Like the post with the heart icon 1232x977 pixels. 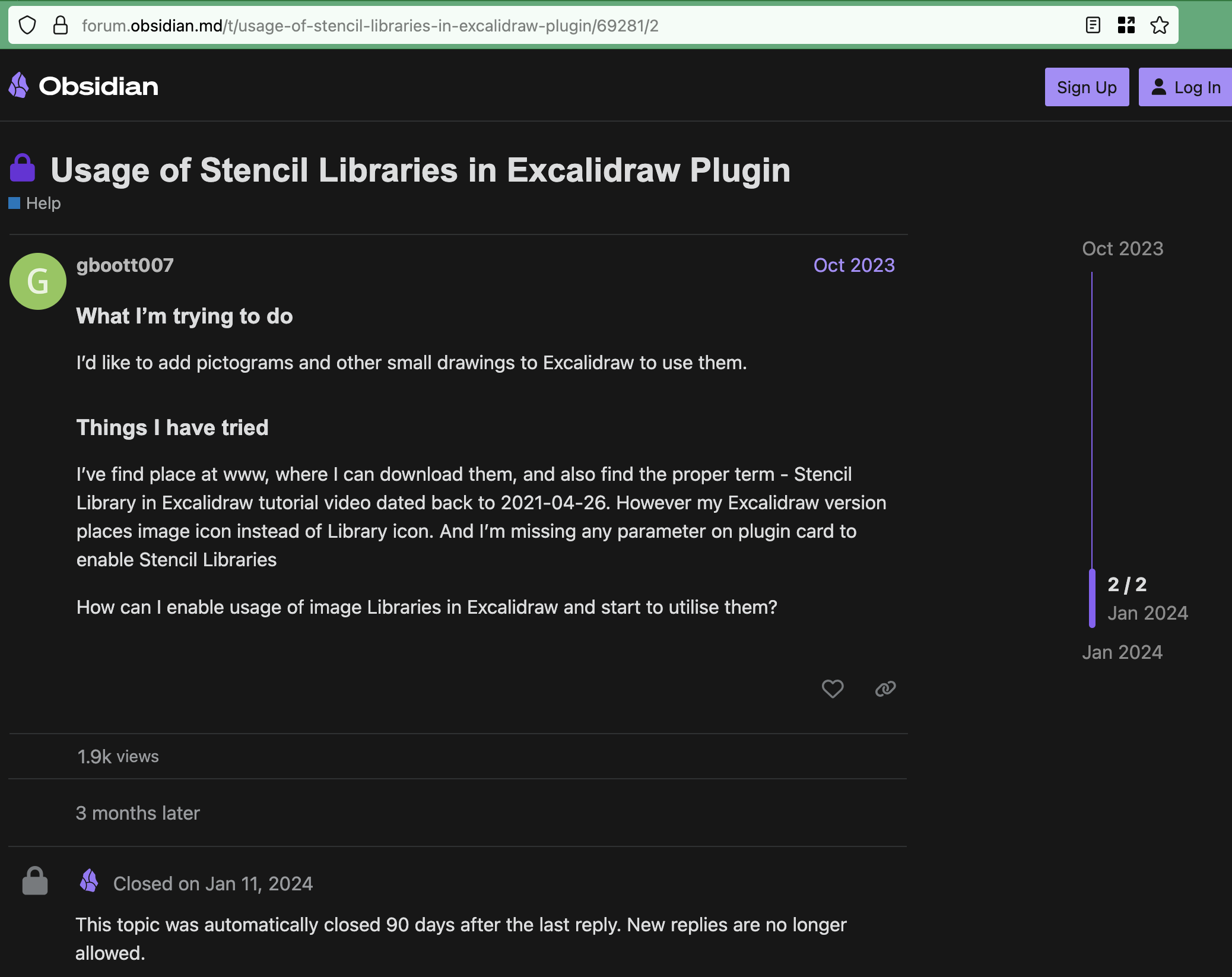click(832, 689)
